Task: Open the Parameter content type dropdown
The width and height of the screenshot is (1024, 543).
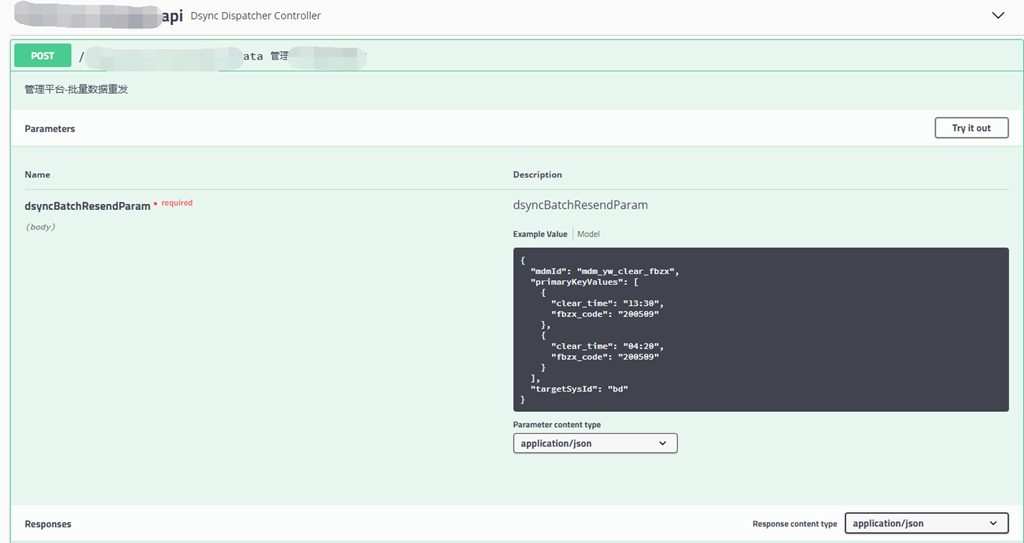Action: click(595, 443)
